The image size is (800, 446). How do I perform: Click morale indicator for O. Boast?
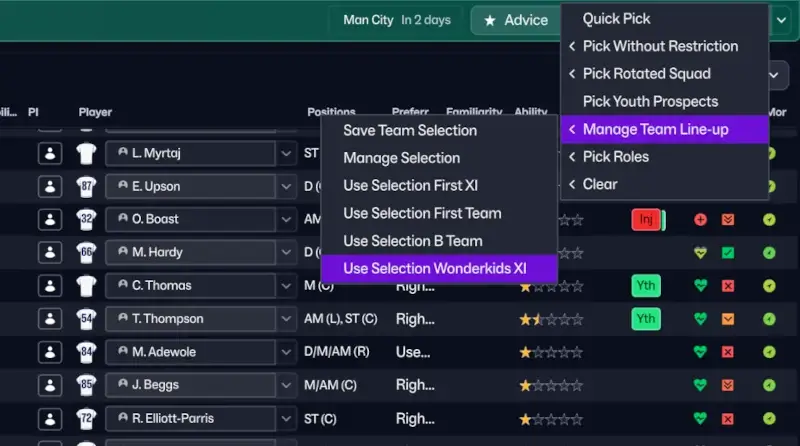pos(769,219)
